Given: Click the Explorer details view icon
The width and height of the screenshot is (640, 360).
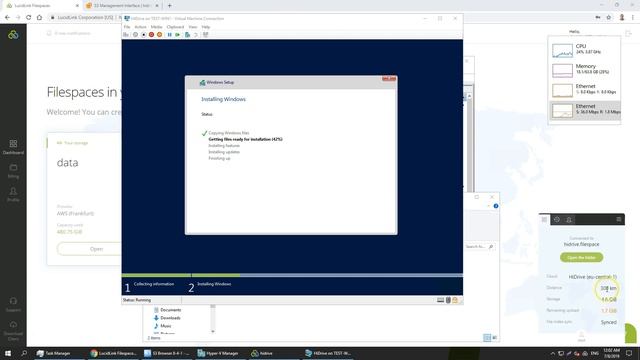Looking at the screenshot, I should (487, 338).
